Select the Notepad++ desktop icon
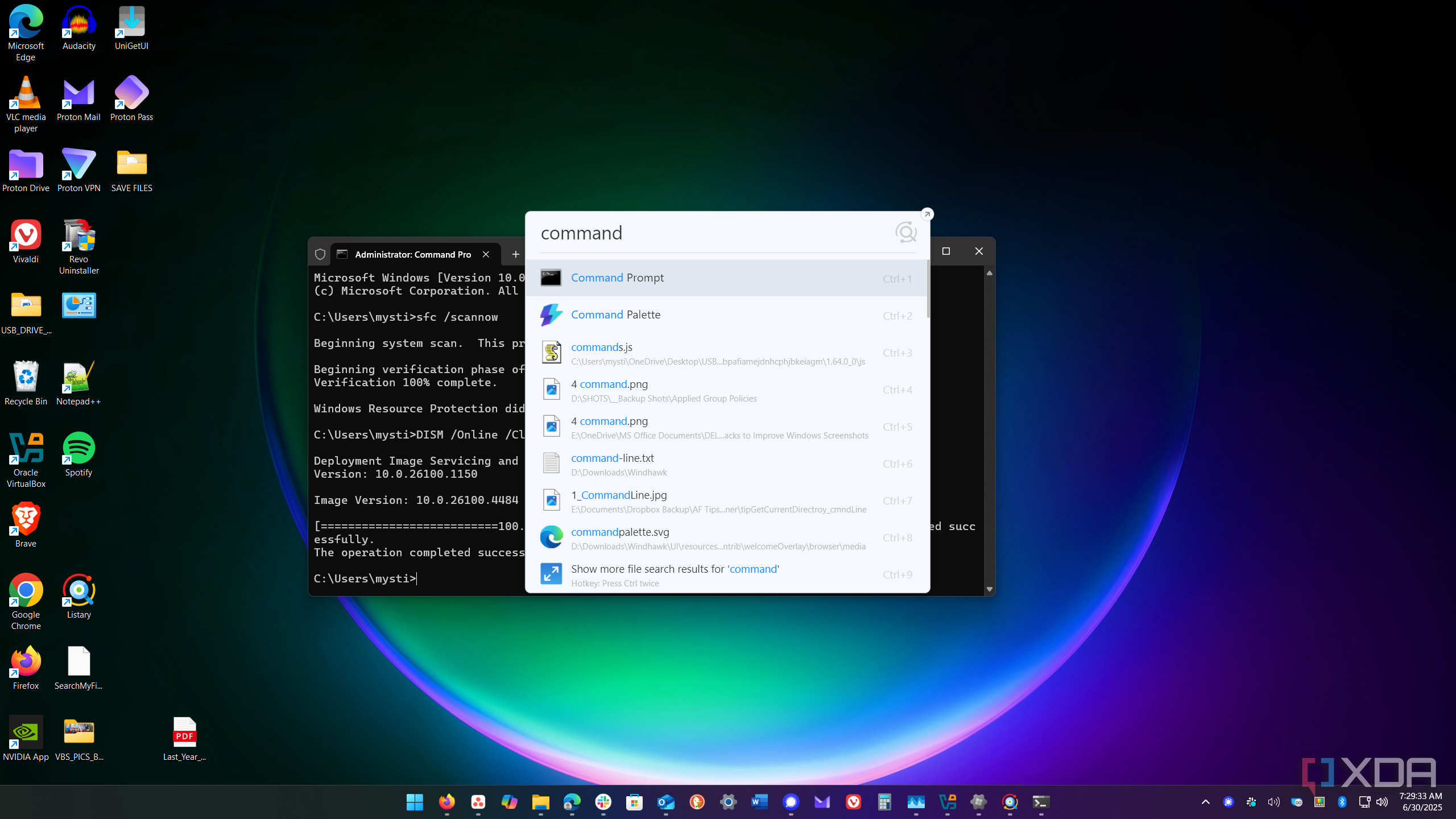1456x819 pixels. pyautogui.click(x=78, y=383)
